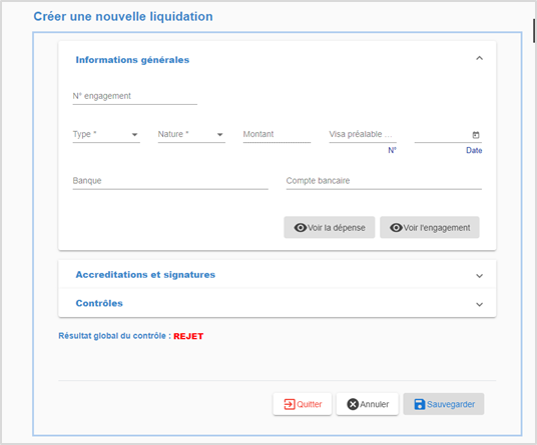Focus the Montant input field
The image size is (537, 445).
coord(277,134)
